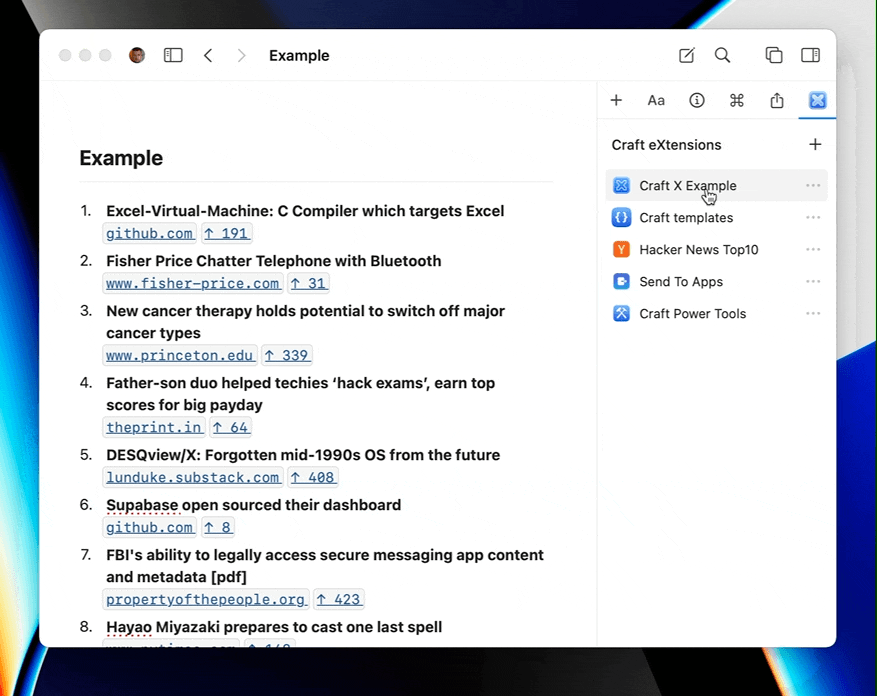
Task: Open the ↑ 408 score link
Action: (313, 477)
